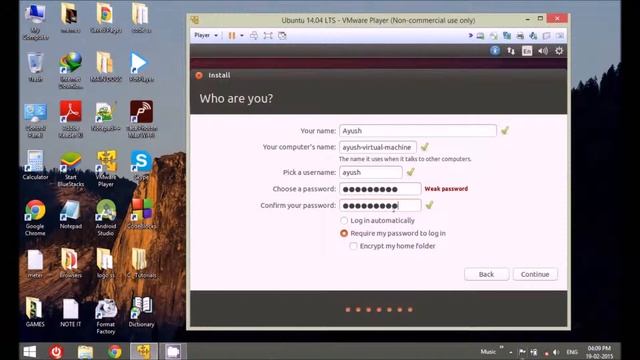Close the Install dialog with orange X
The width and height of the screenshot is (640, 360).
tap(199, 75)
